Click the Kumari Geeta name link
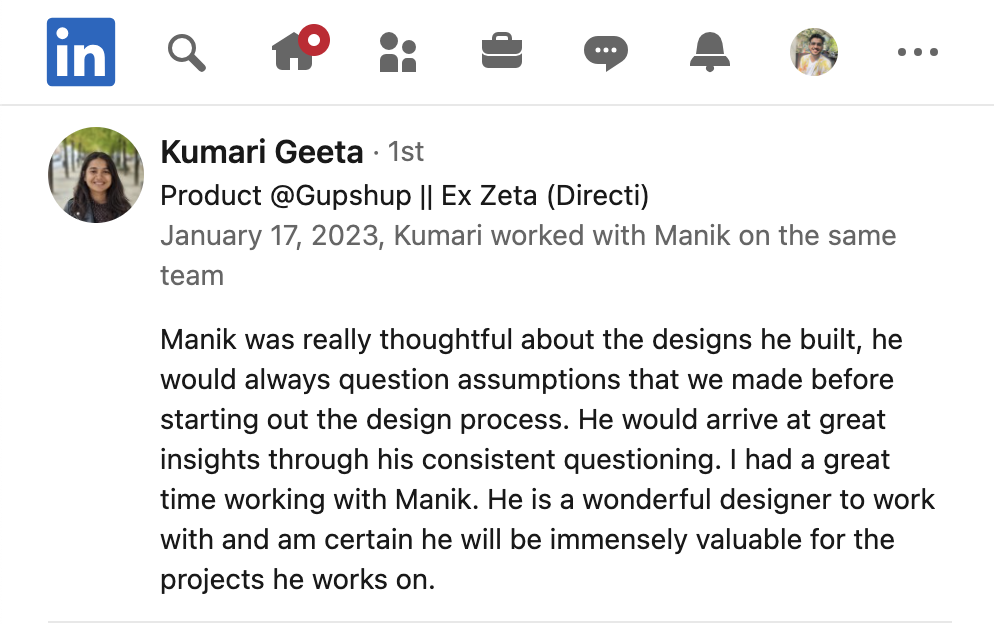994x624 pixels. coord(262,152)
